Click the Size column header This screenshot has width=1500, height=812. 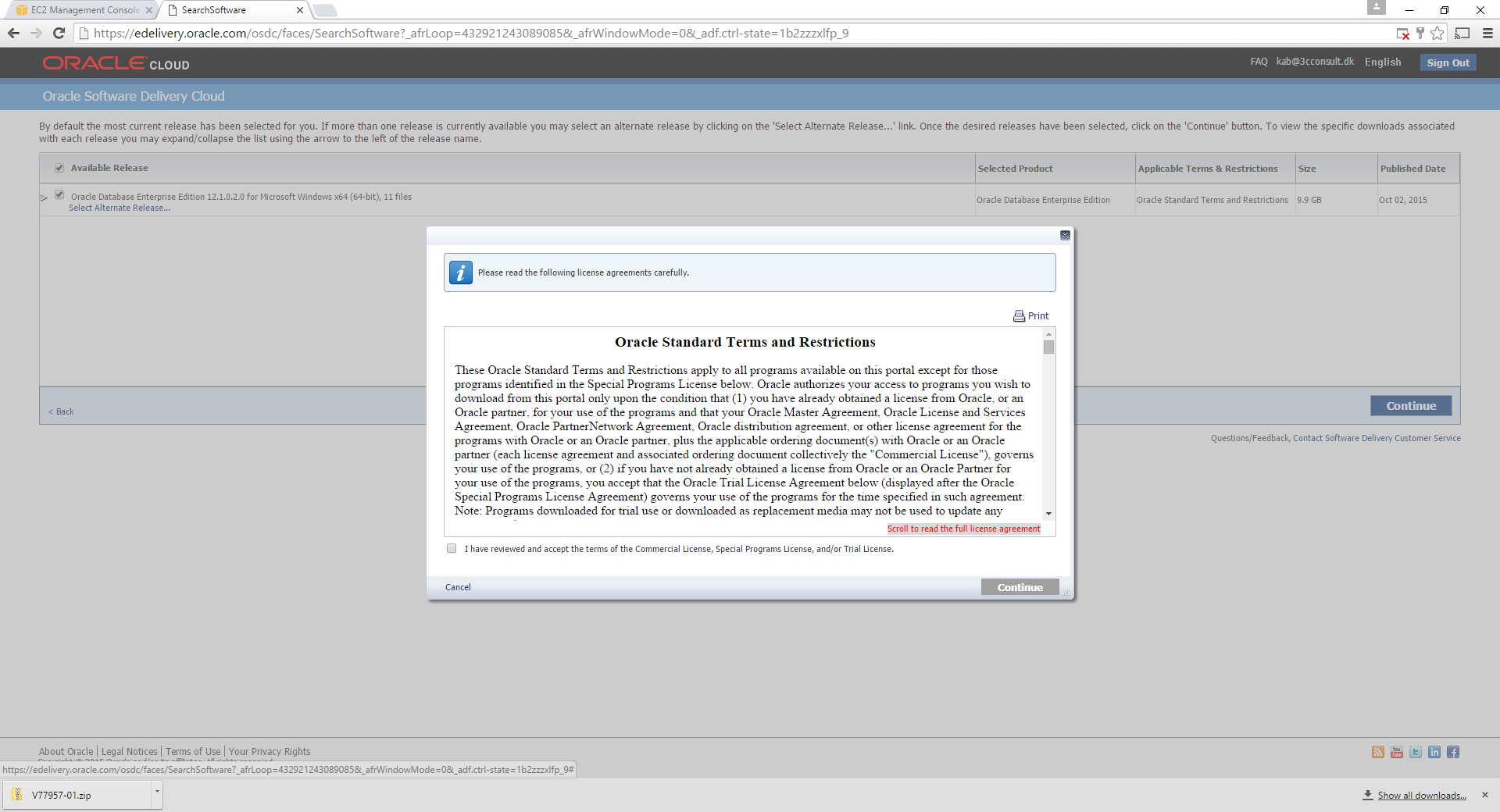pyautogui.click(x=1337, y=169)
